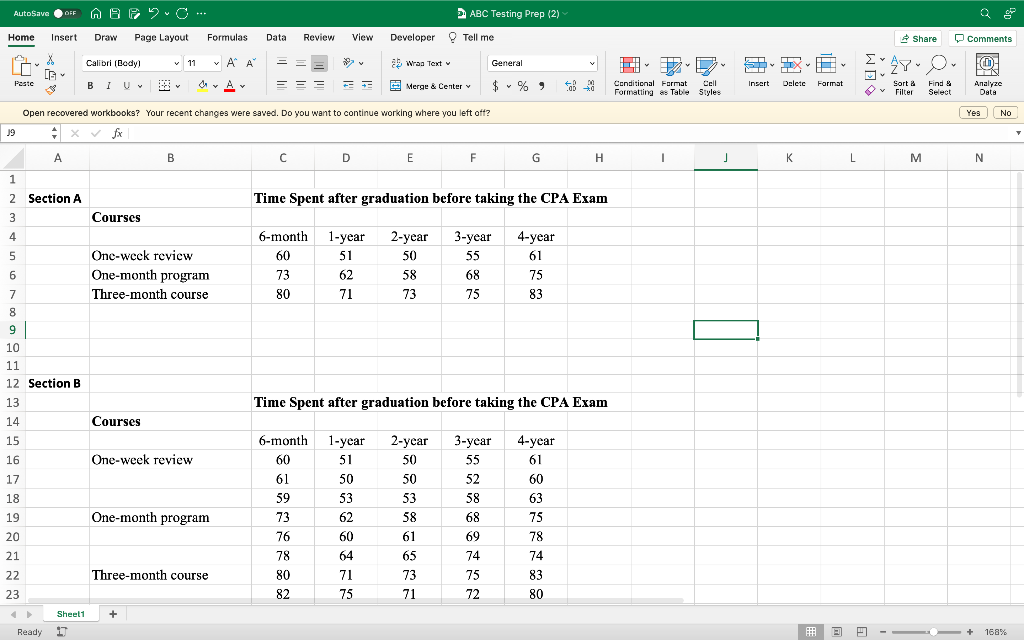Toggle the AutoSave switch
Viewport: 1024px width, 640px height.
tap(66, 13)
